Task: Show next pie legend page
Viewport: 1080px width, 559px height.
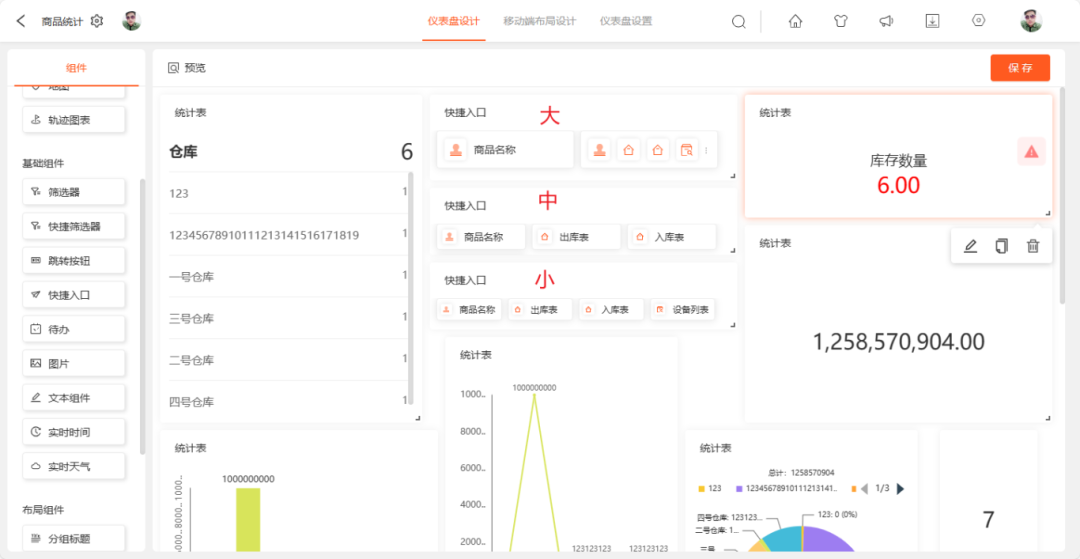Action: click(900, 488)
